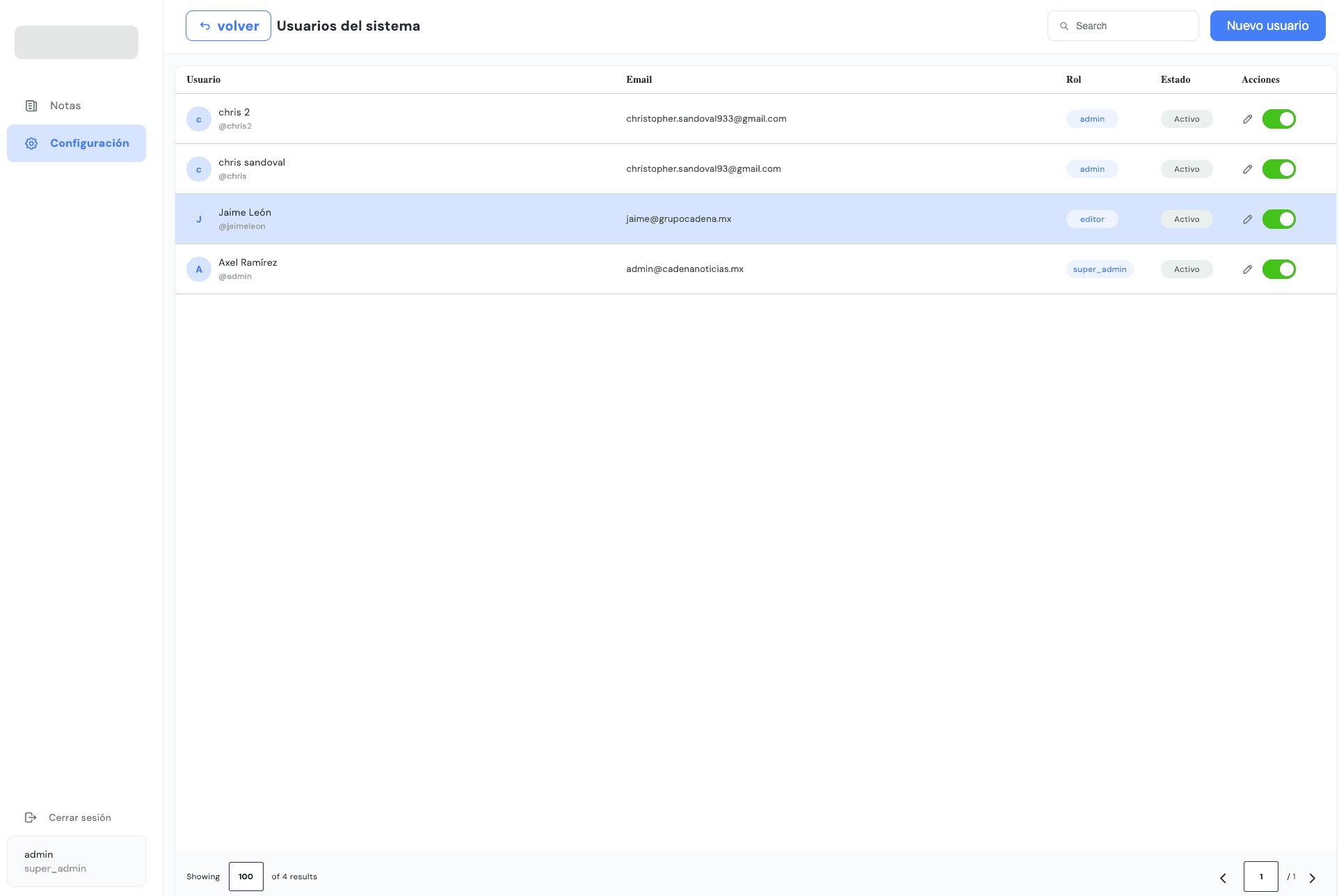Click the volver back button
1339x896 pixels.
(x=228, y=26)
